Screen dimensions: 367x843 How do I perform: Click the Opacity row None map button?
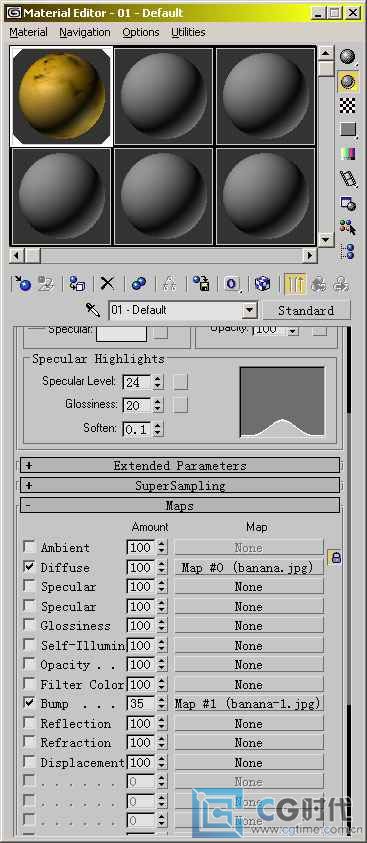(249, 665)
